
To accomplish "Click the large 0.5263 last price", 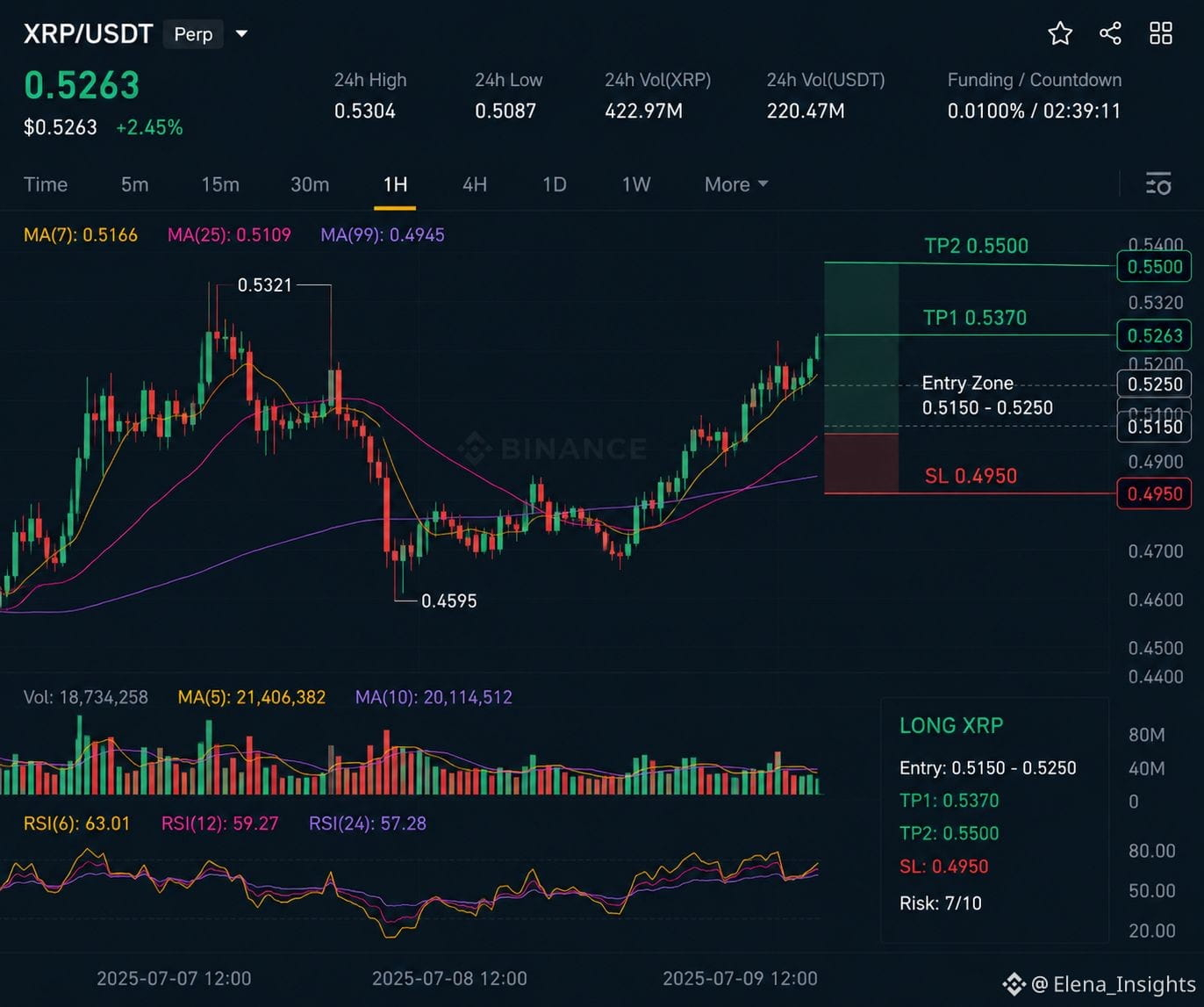I will click(82, 85).
